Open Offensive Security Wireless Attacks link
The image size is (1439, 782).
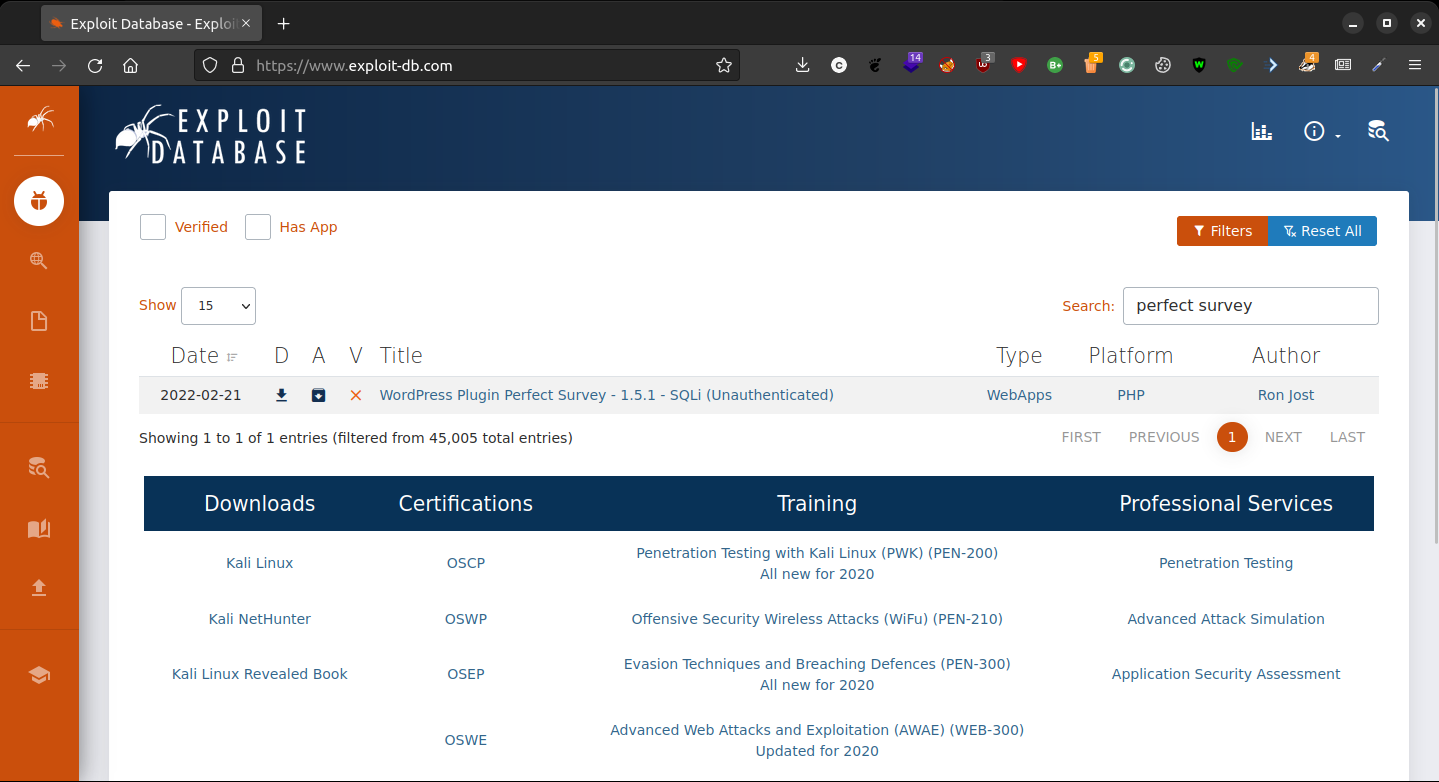817,619
